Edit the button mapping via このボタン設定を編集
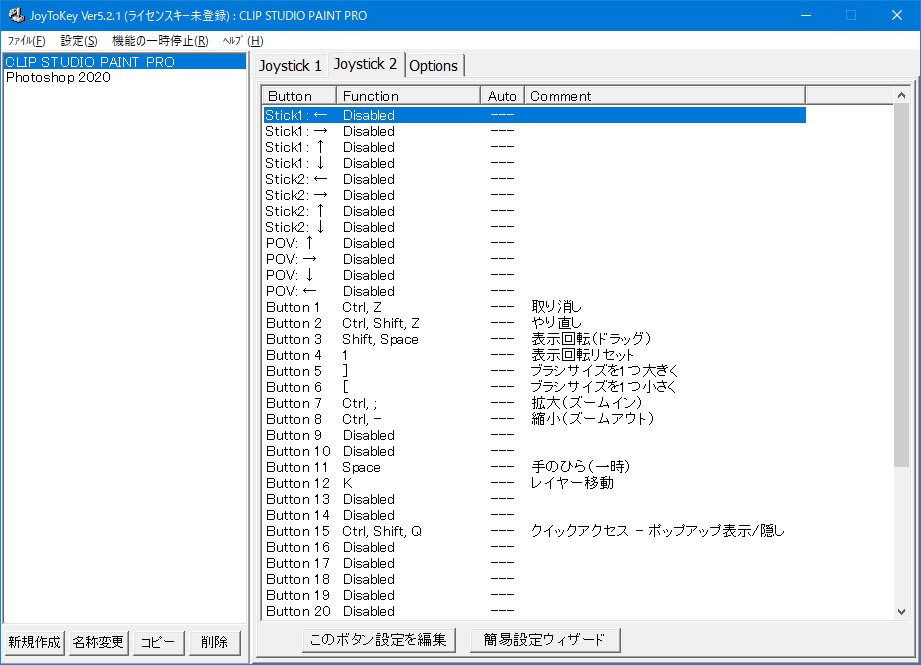 379,639
